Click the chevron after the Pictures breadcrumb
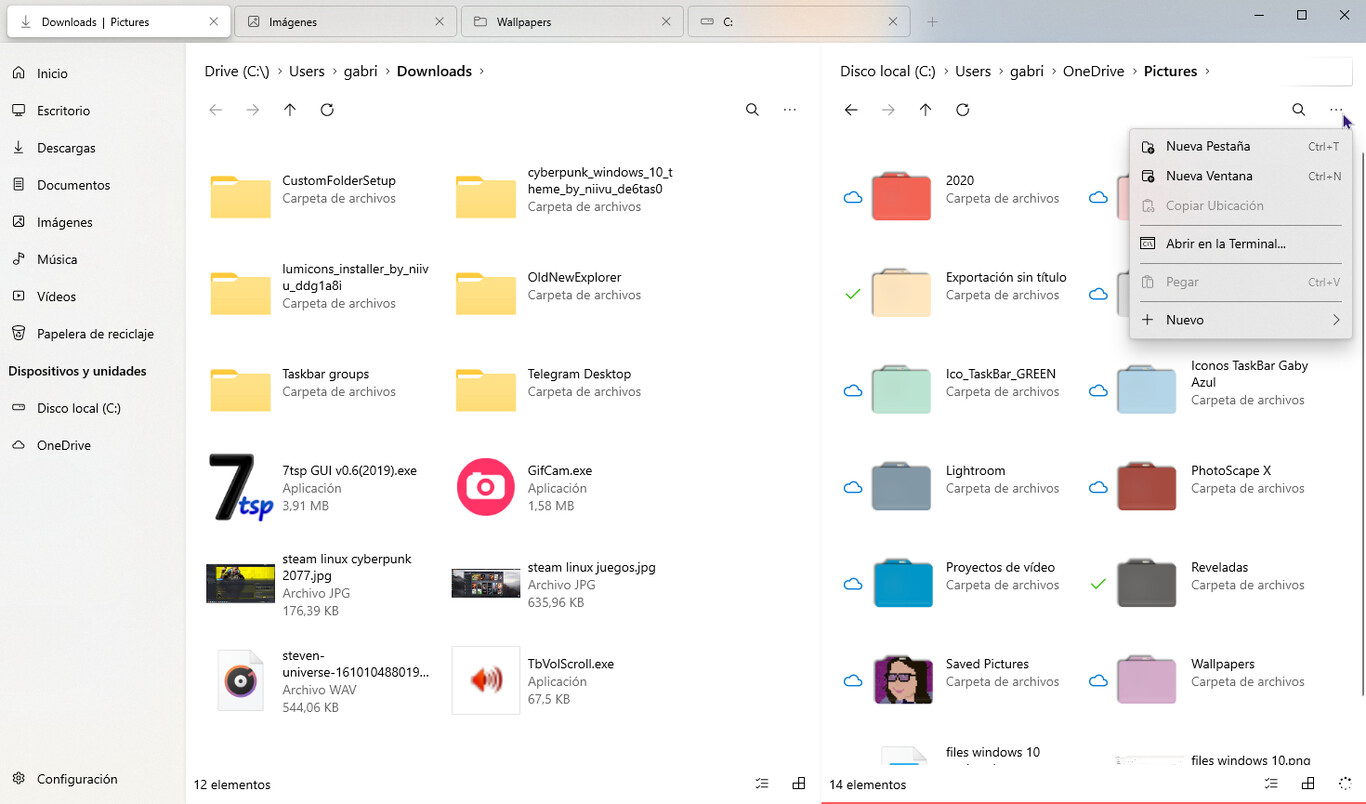This screenshot has width=1366, height=804. 1208,71
